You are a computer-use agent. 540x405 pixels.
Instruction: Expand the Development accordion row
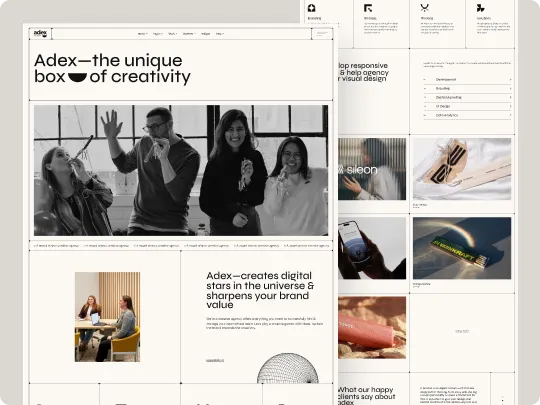pyautogui.click(x=467, y=80)
